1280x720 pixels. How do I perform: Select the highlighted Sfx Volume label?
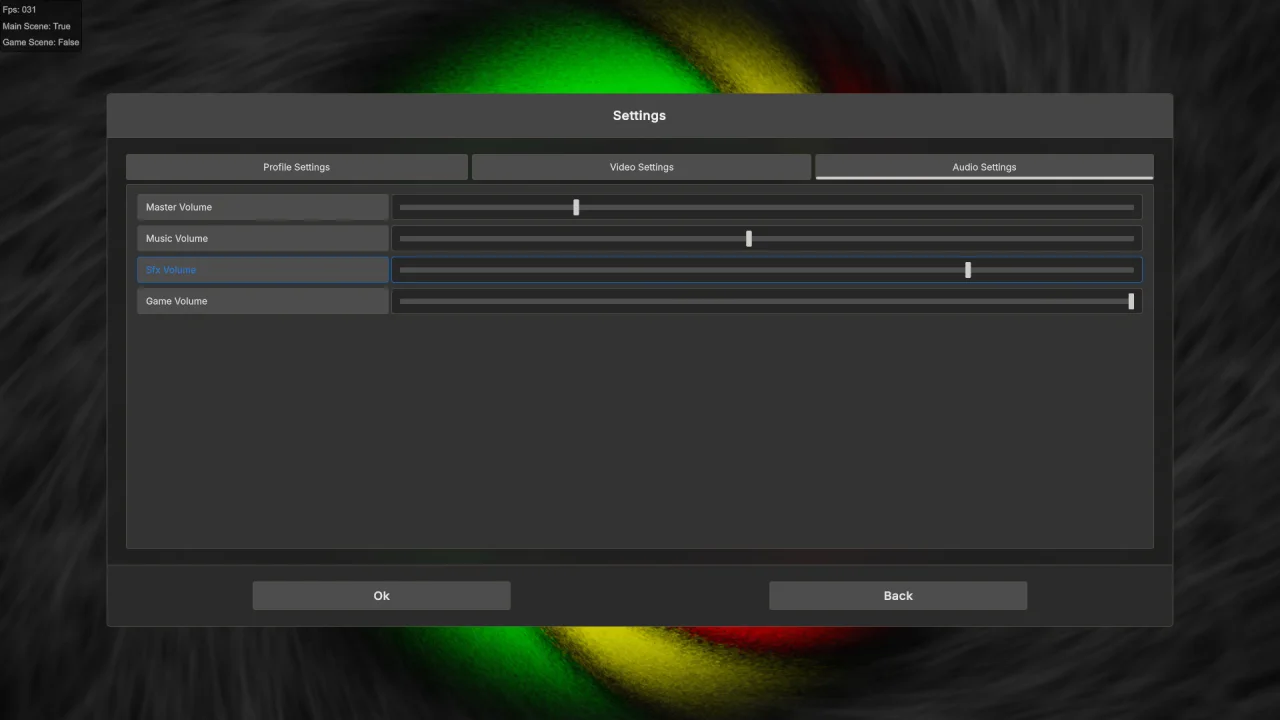click(x=263, y=270)
